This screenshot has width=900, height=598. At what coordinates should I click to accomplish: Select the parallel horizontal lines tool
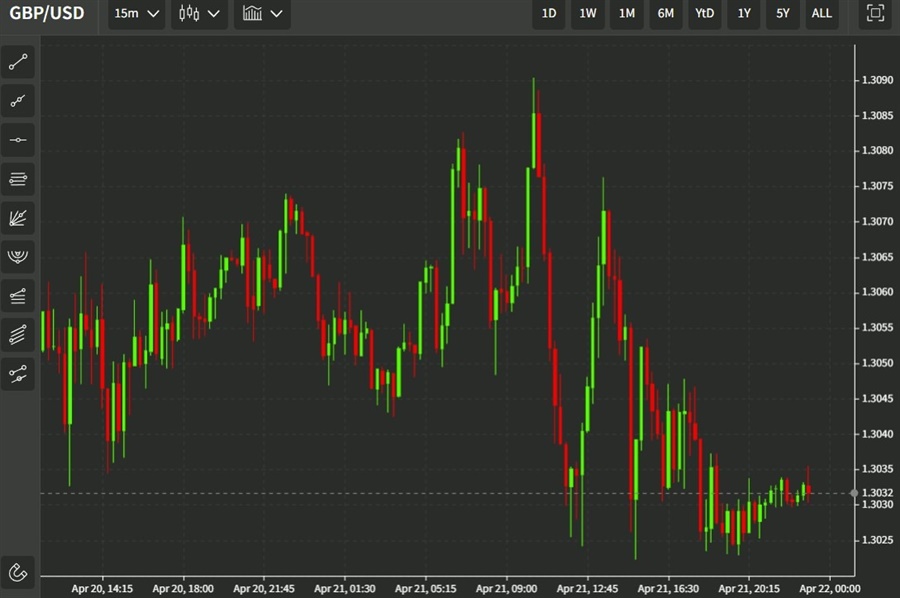pos(18,179)
